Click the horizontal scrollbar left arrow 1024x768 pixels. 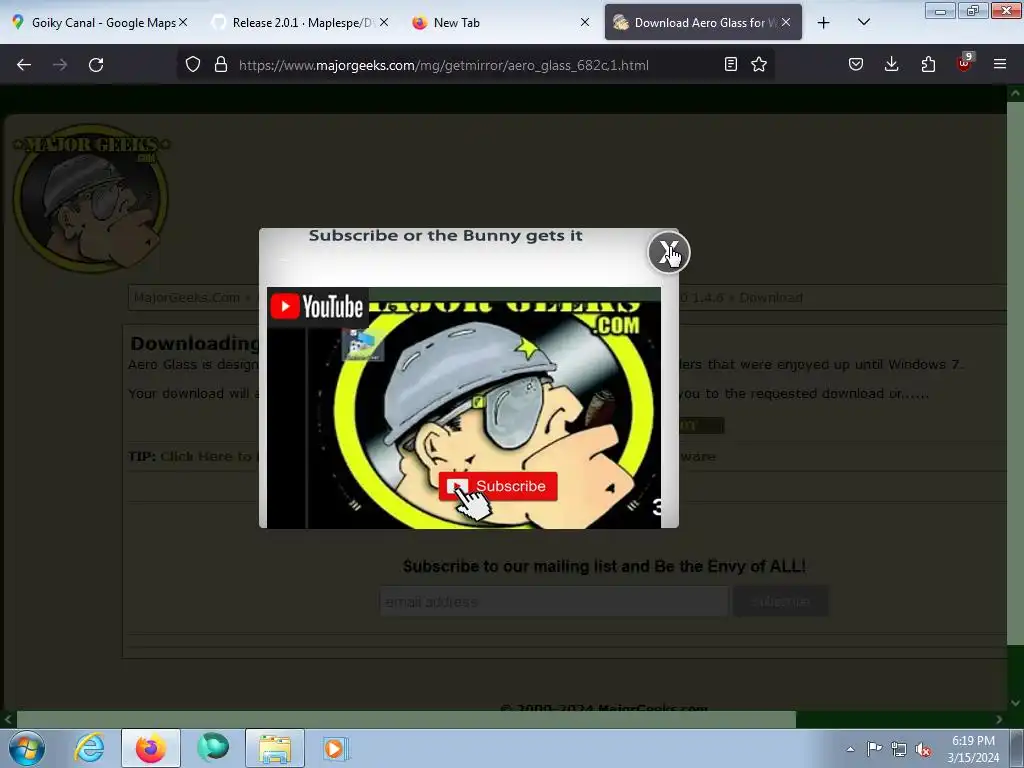8,720
